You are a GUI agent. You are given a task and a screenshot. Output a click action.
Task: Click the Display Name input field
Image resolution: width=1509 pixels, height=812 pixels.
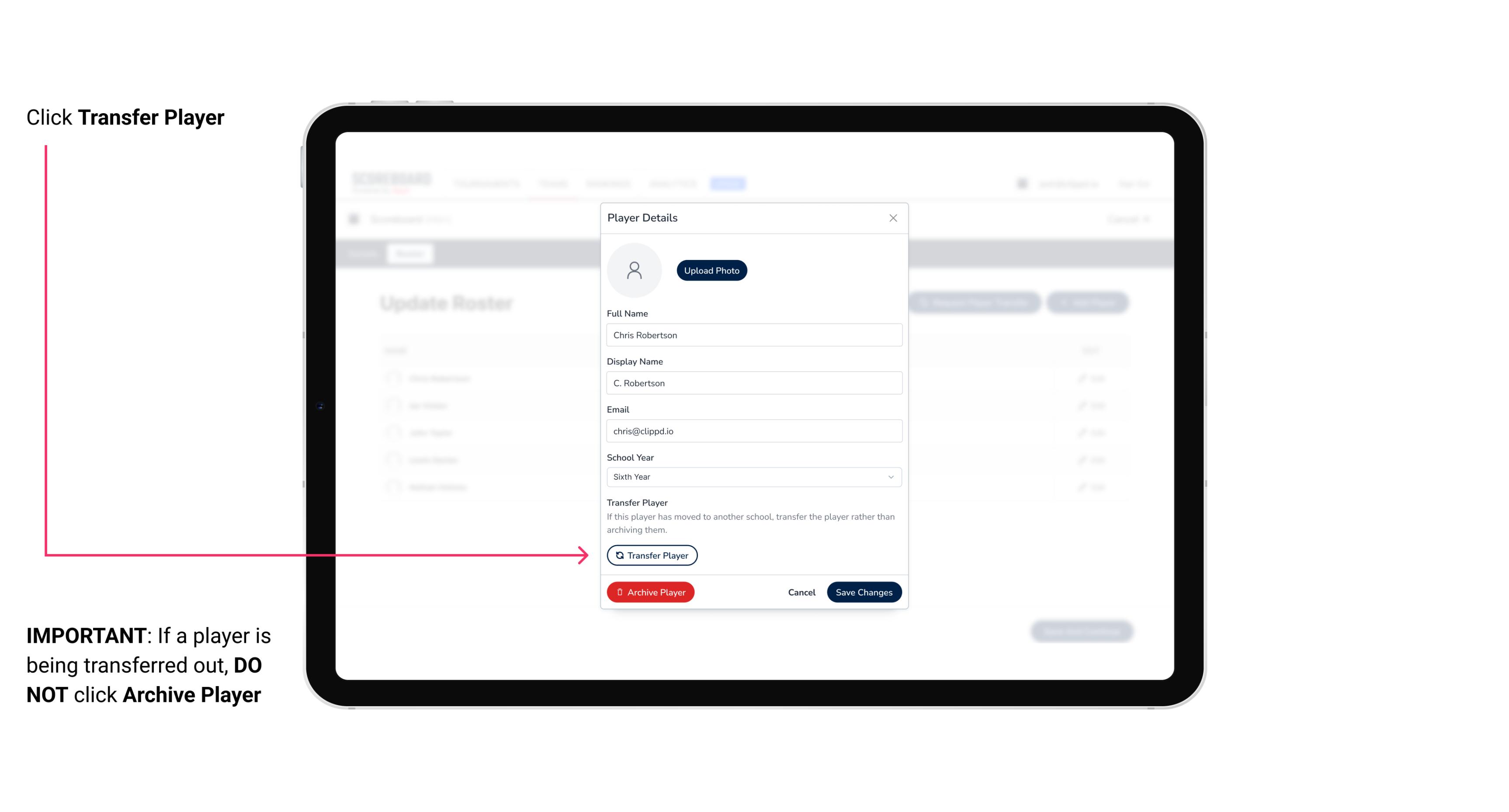pyautogui.click(x=752, y=383)
